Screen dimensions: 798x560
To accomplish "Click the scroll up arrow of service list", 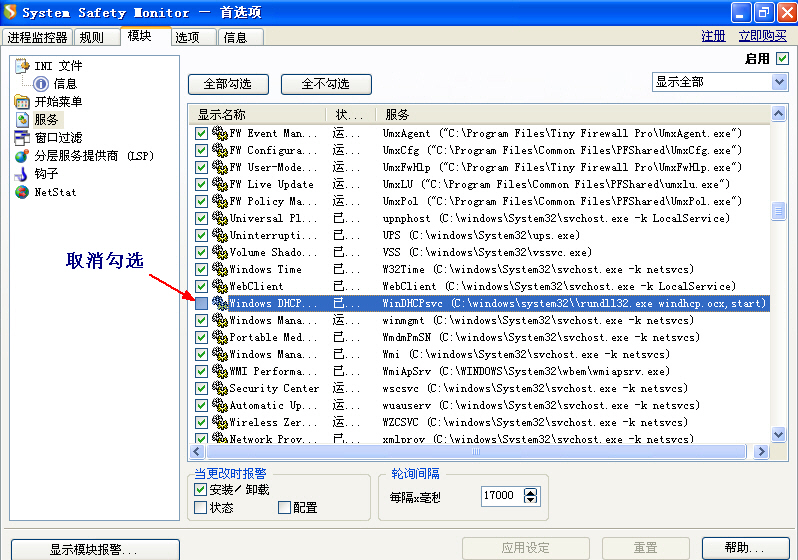I will [x=778, y=113].
